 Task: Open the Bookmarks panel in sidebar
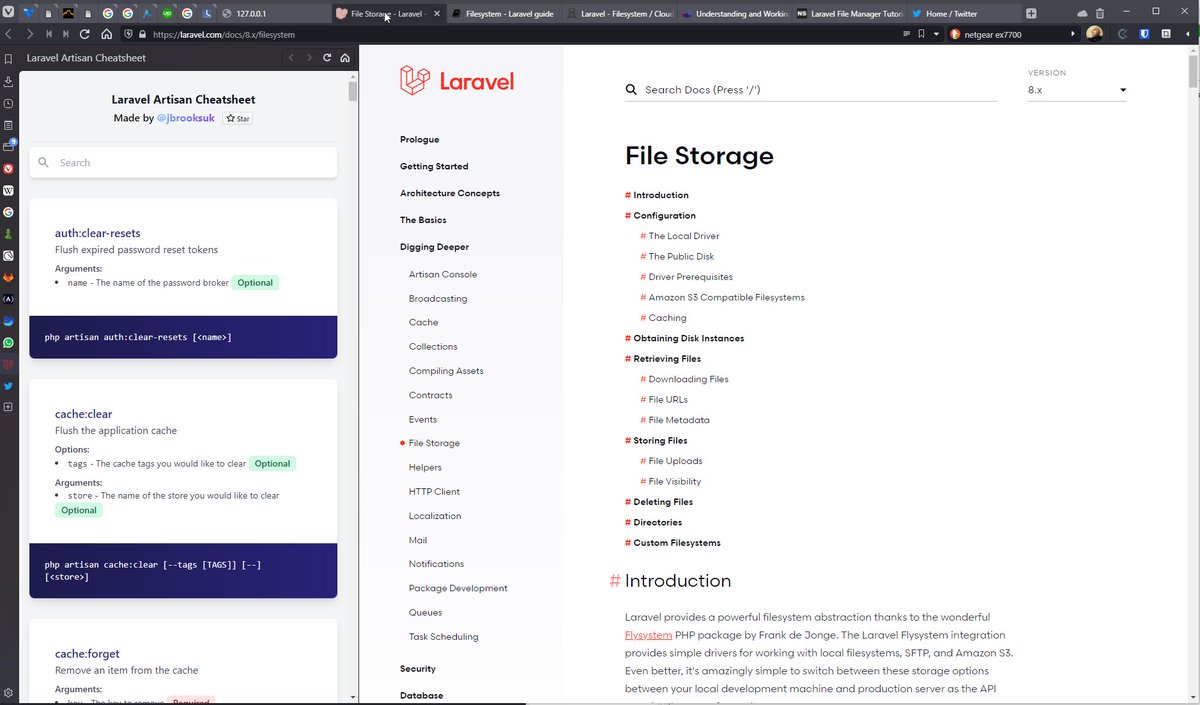coord(8,59)
